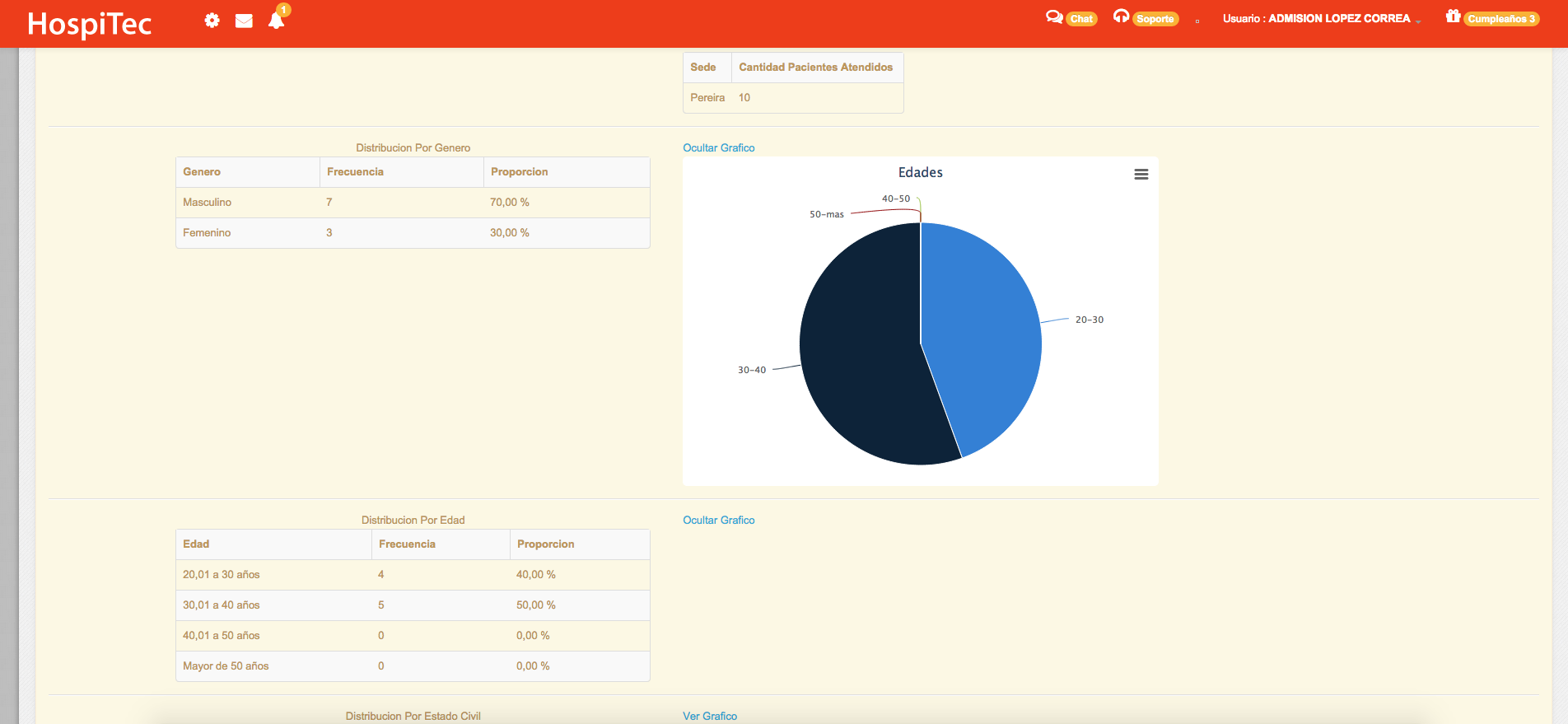Click the 50-mas pie chart label
Viewport: 1568px width, 724px height.
[826, 214]
